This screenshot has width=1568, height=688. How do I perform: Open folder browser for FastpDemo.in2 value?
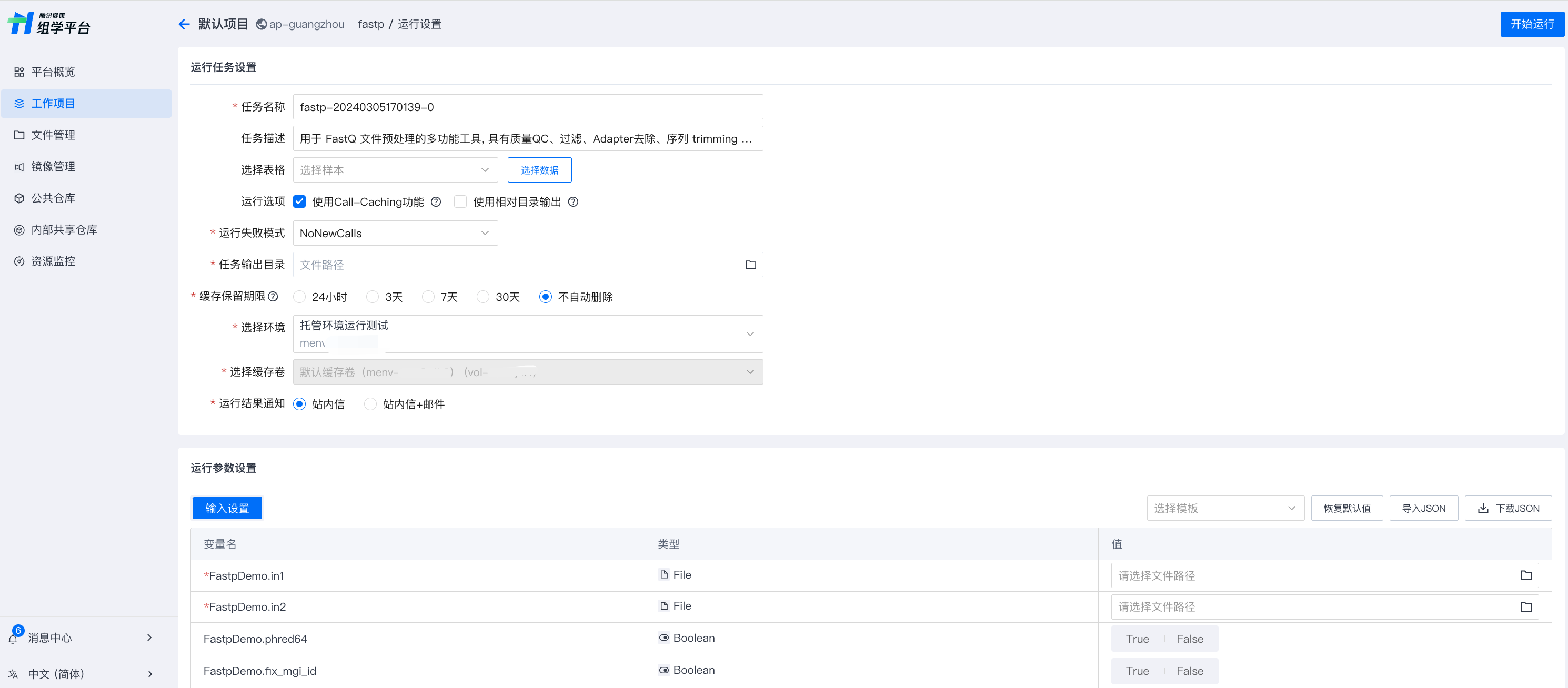[1525, 606]
